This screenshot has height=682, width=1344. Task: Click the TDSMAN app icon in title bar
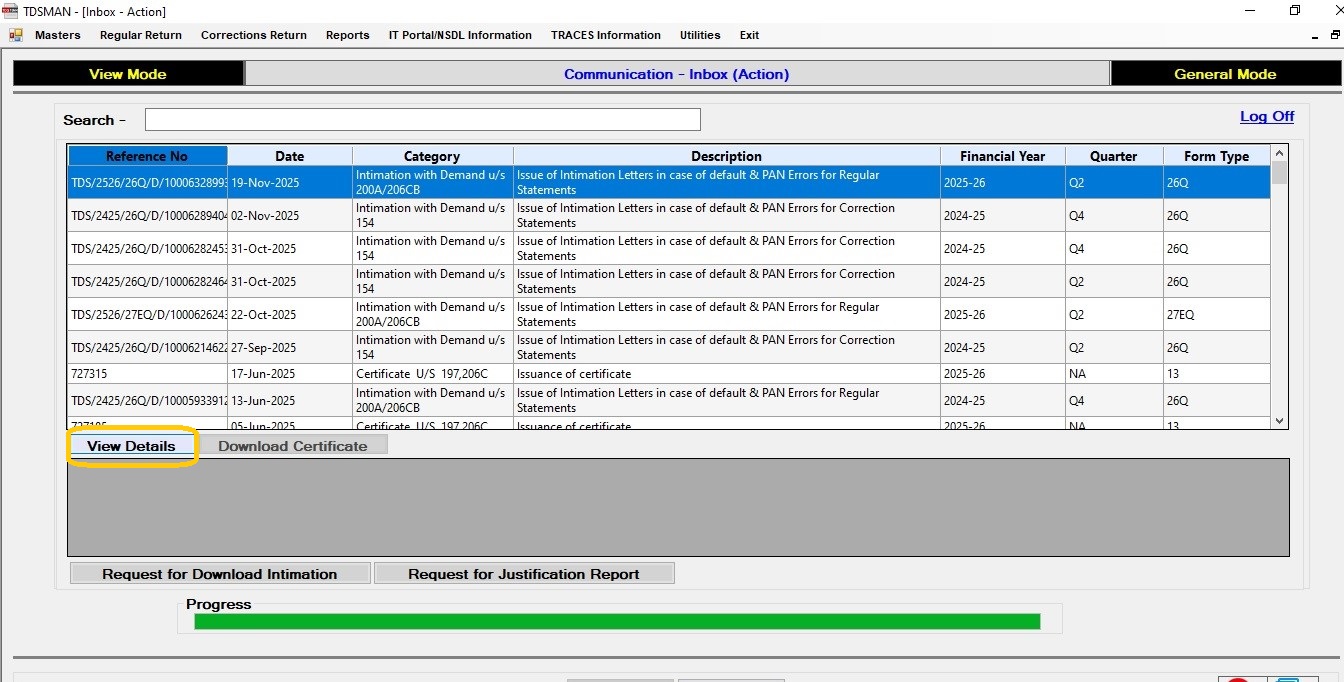click(11, 11)
